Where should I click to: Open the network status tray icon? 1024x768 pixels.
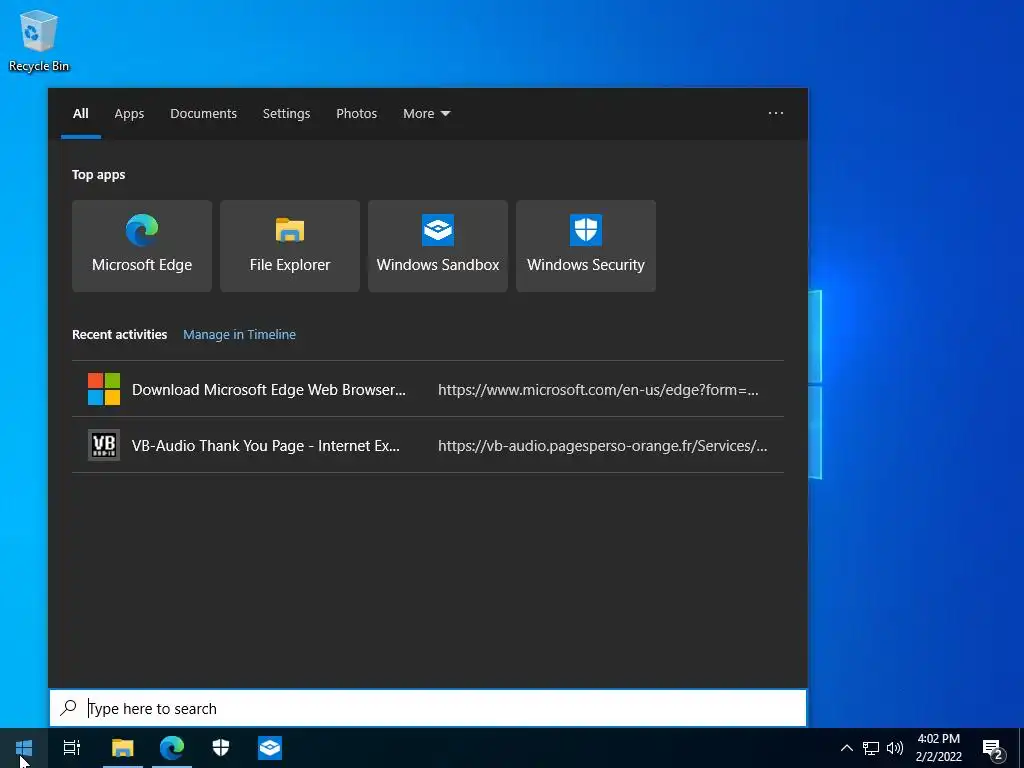click(871, 748)
